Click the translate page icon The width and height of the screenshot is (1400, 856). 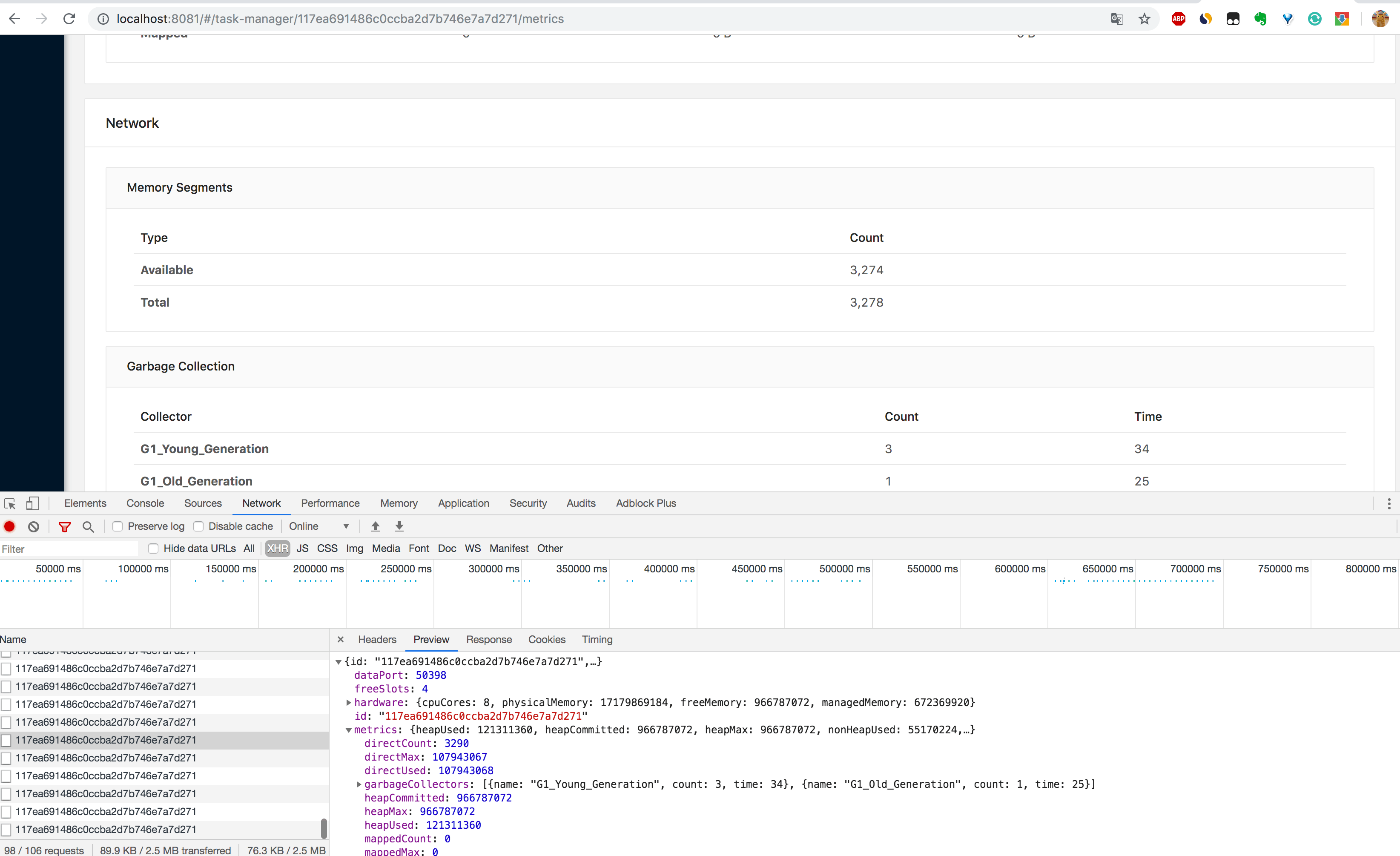pyautogui.click(x=1116, y=19)
